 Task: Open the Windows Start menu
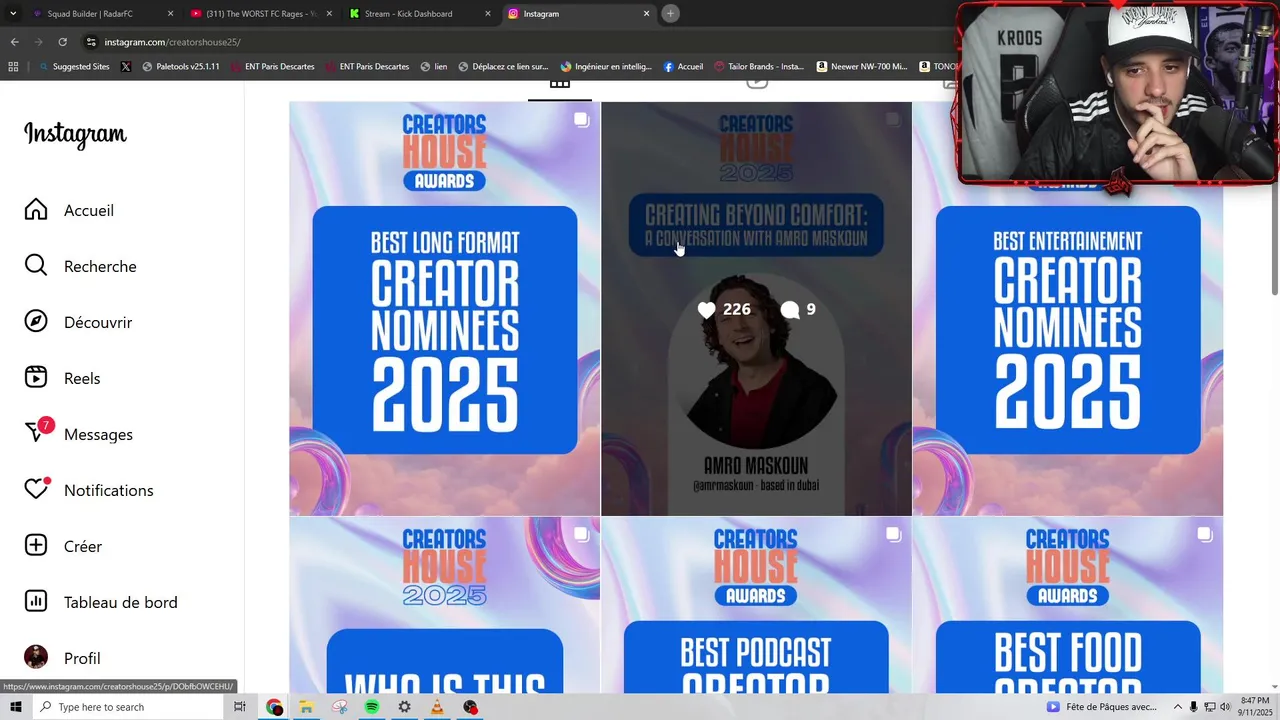[x=15, y=707]
